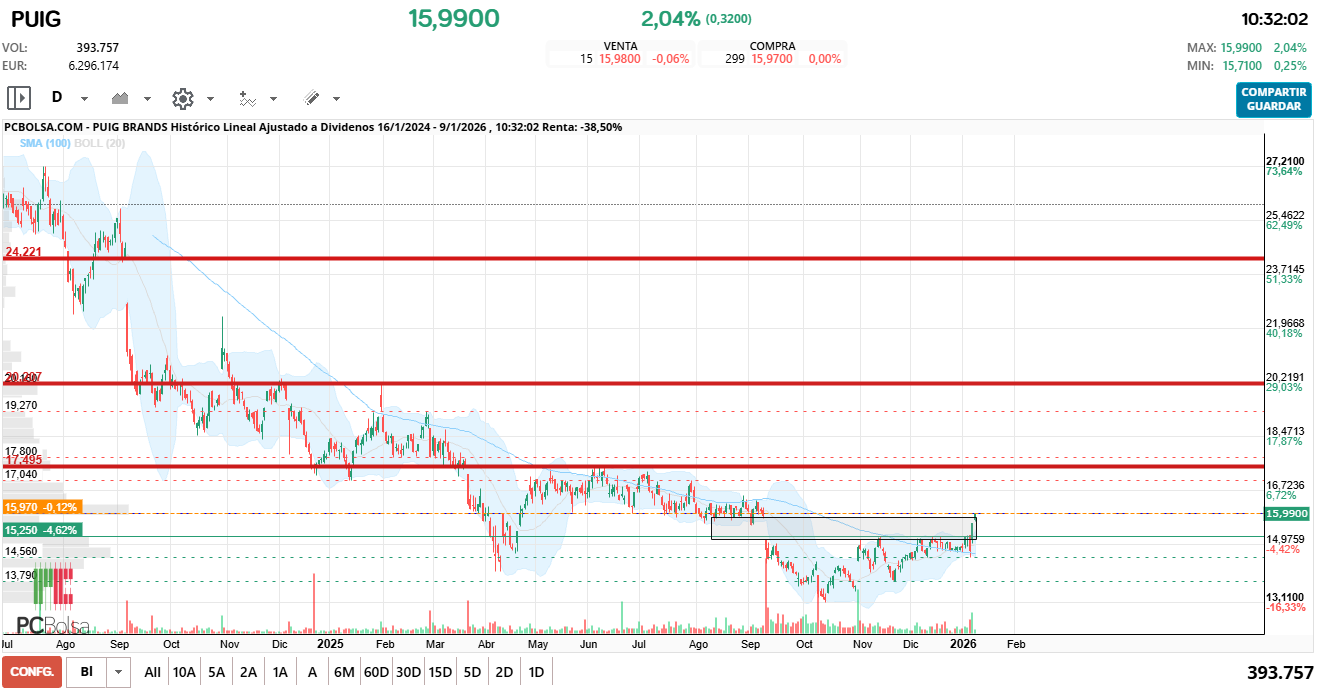This screenshot has height=693, width=1327.
Task: Open the chart settings gear icon
Action: [181, 98]
